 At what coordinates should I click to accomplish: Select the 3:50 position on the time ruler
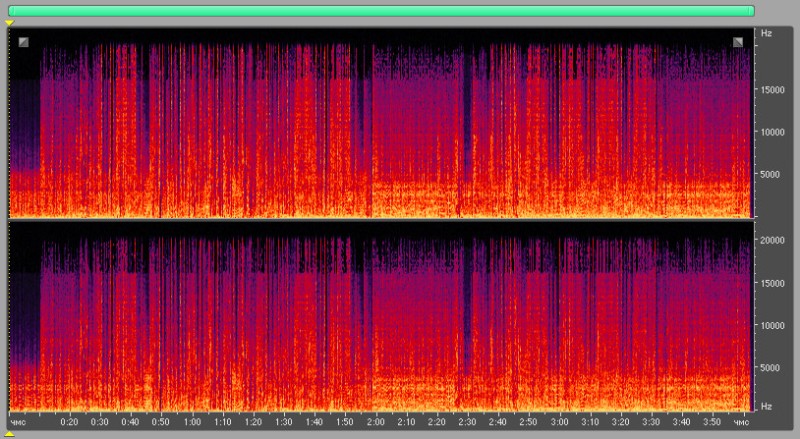(x=713, y=422)
